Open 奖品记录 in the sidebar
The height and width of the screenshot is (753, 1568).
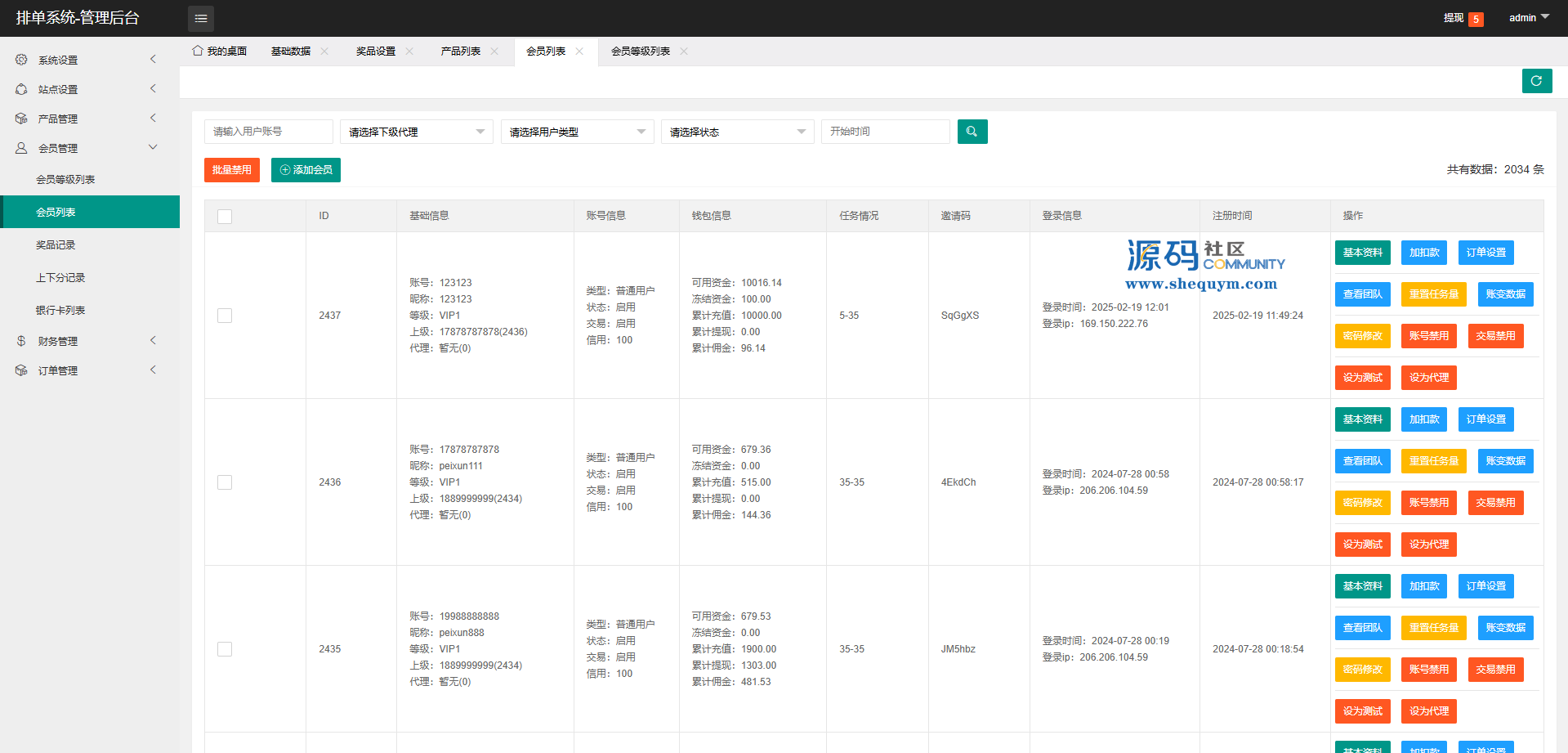(90, 244)
